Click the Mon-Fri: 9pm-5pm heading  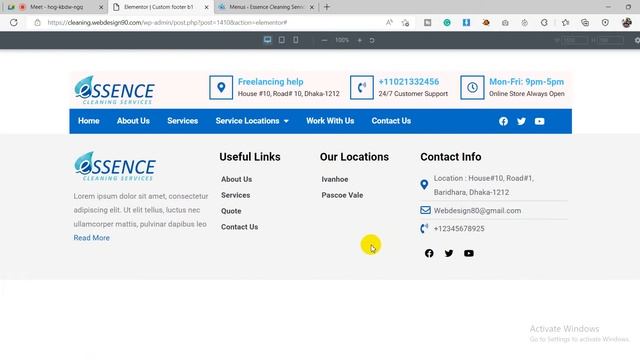click(x=527, y=82)
